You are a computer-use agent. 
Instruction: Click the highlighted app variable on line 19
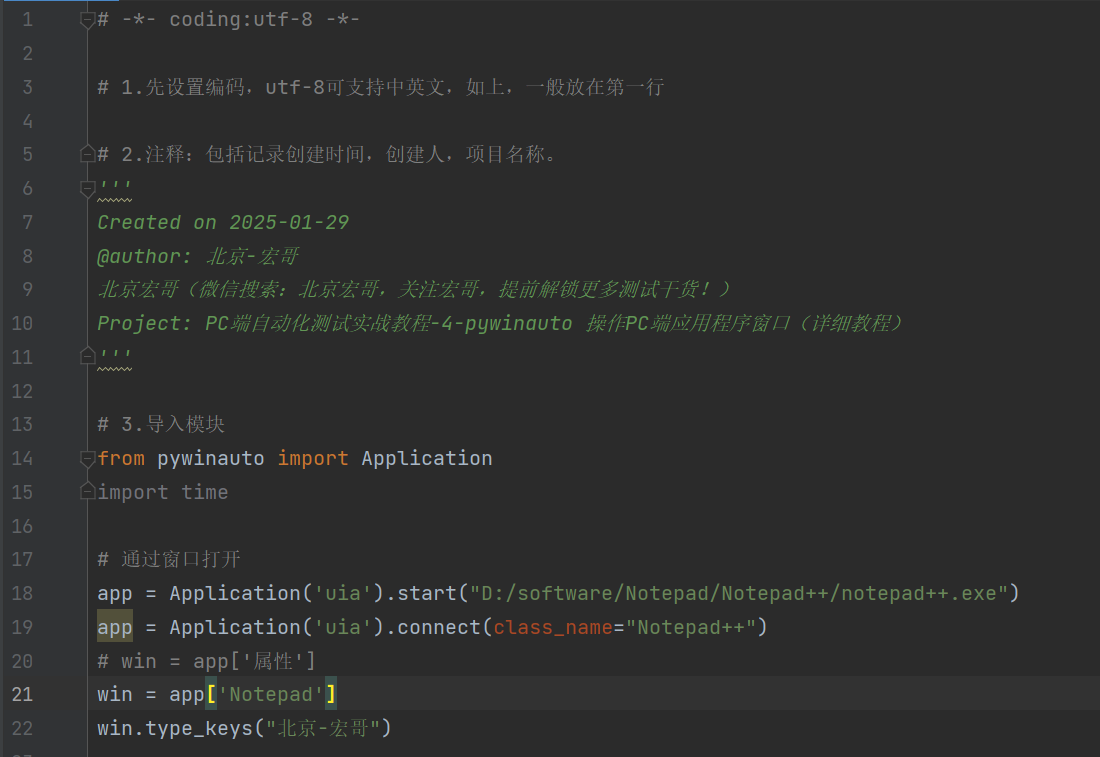point(114,627)
